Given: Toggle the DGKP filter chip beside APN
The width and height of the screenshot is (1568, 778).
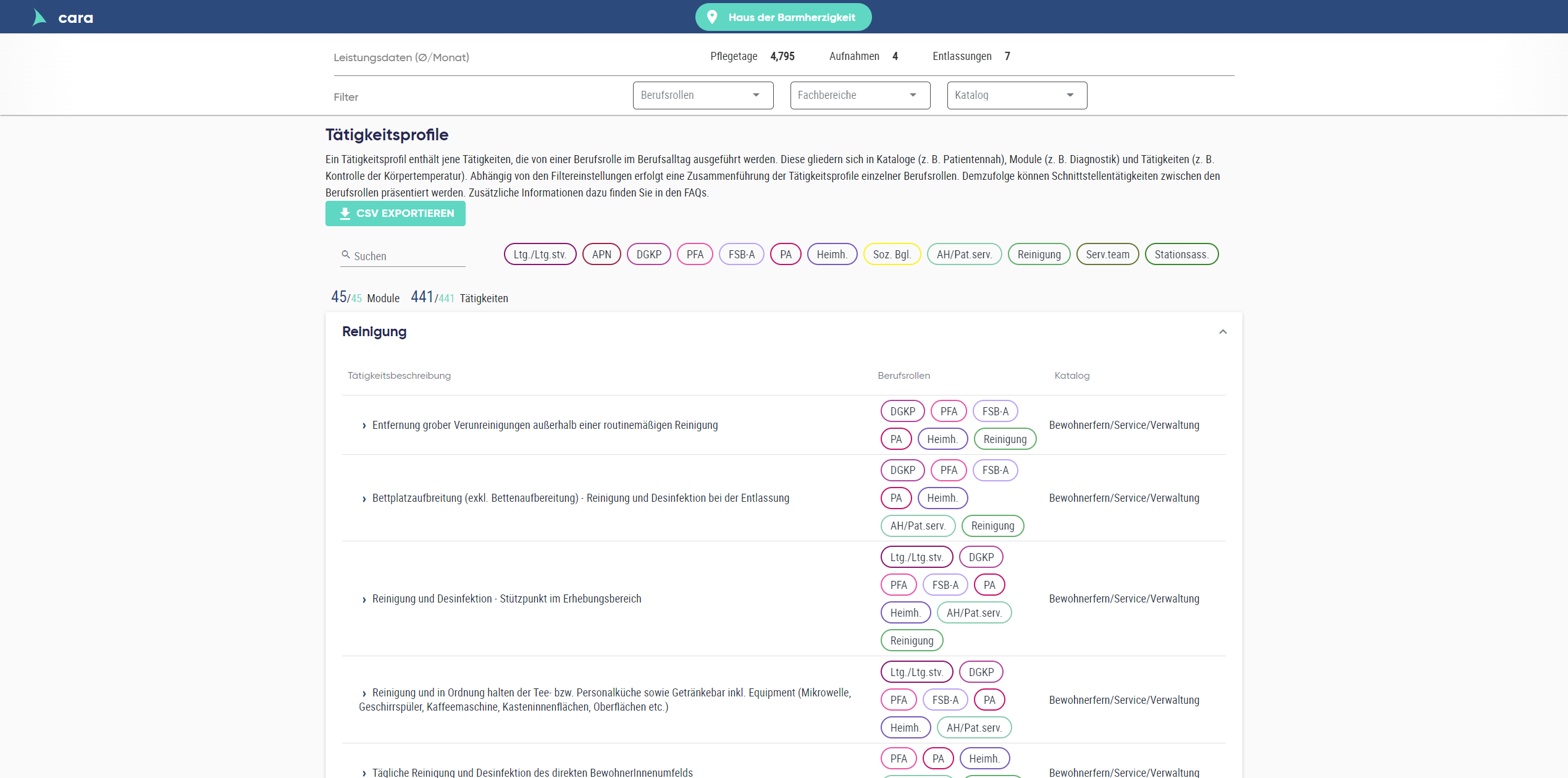Looking at the screenshot, I should (x=648, y=254).
